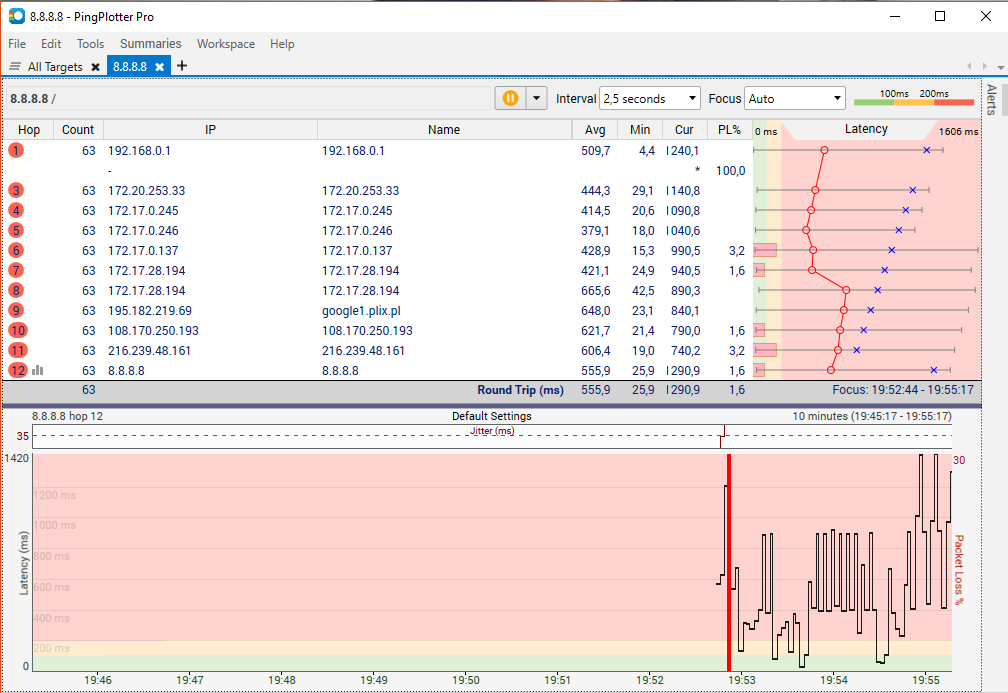Viewport: 1008px width, 693px height.
Task: Sort by the Hop column header
Action: pyautogui.click(x=29, y=129)
